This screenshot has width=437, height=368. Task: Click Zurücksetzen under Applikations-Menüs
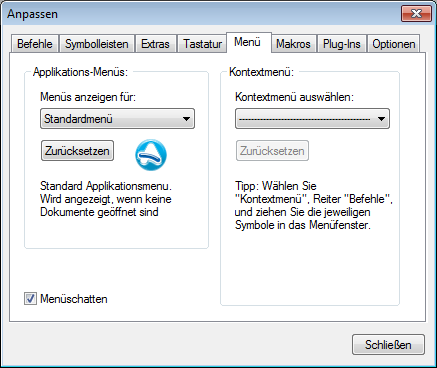click(77, 151)
